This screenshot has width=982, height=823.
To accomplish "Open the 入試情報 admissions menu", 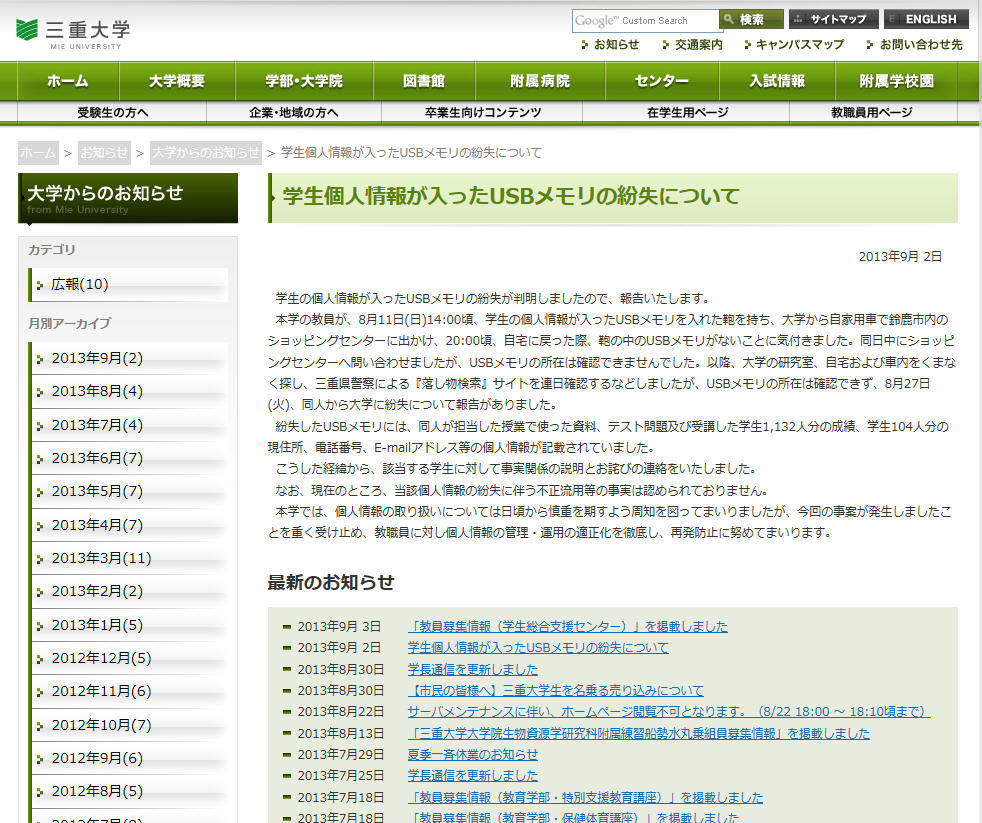I will pyautogui.click(x=777, y=81).
